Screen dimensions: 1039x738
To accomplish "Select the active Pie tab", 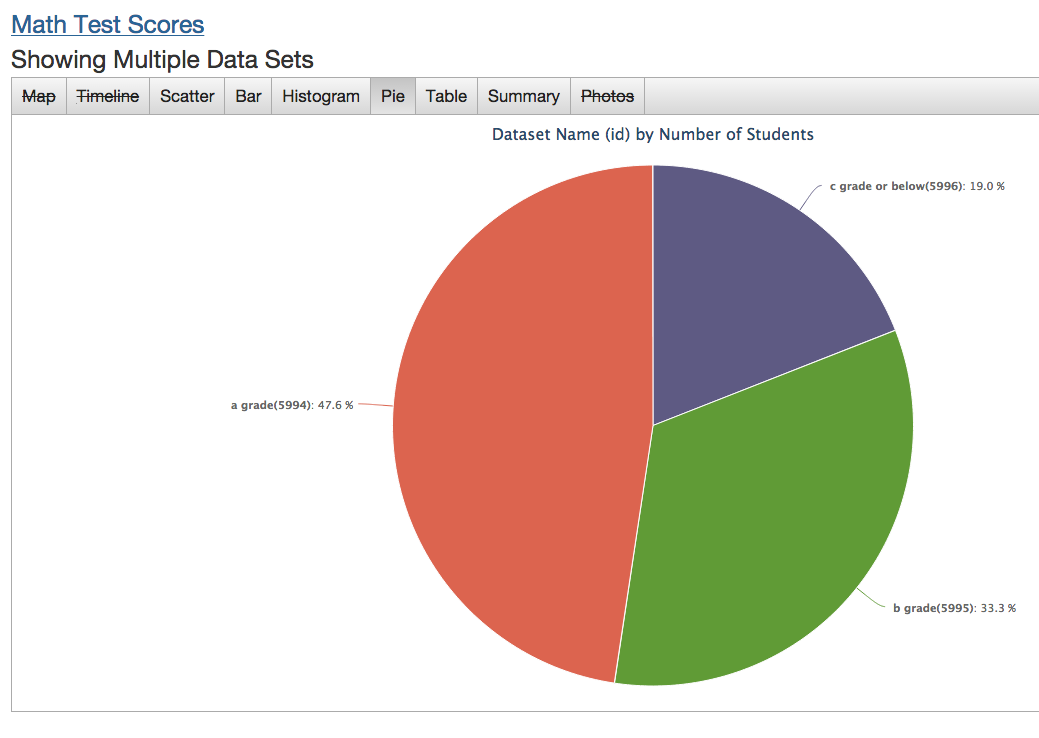I will tap(392, 96).
